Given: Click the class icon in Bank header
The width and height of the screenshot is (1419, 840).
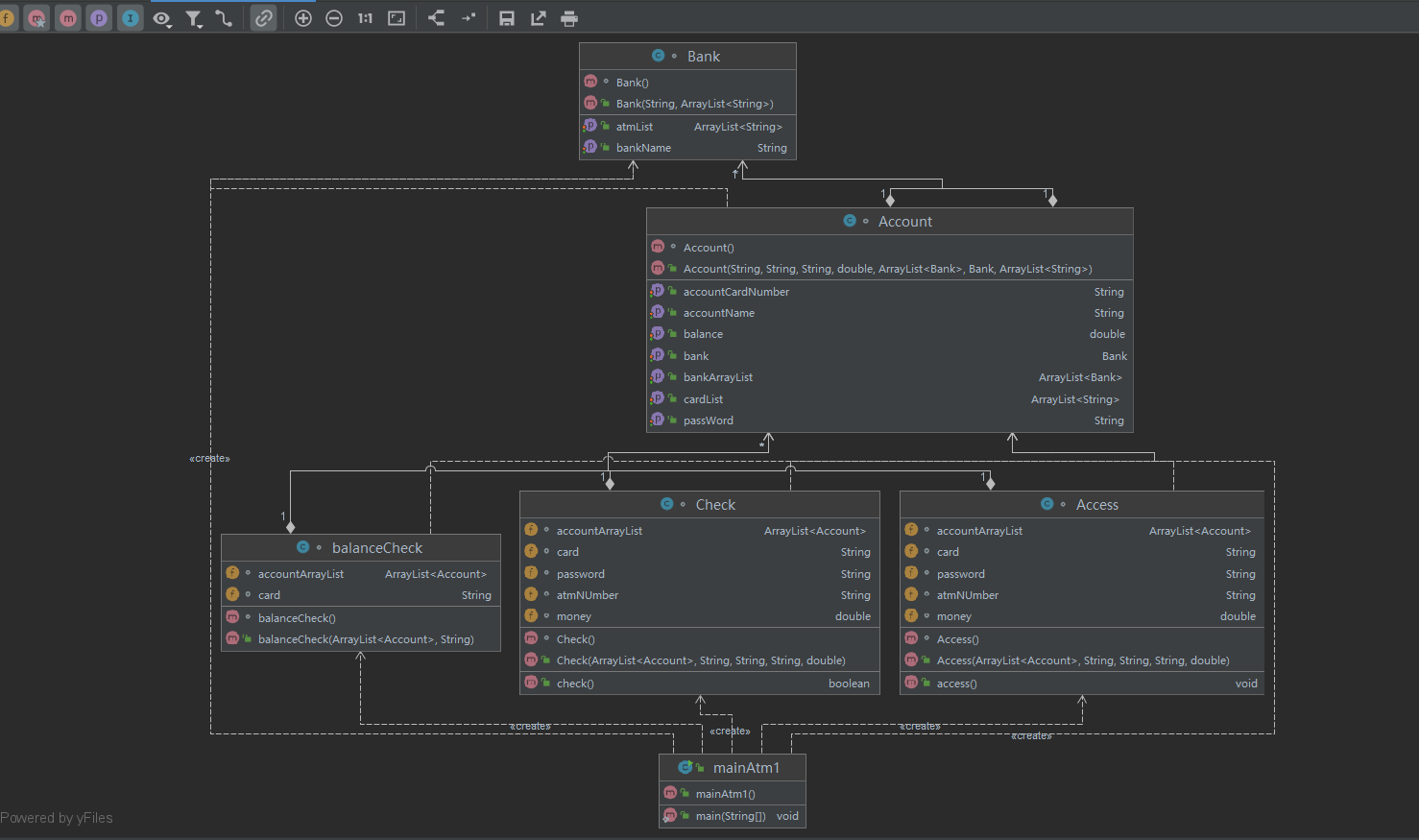Looking at the screenshot, I should tap(658, 56).
